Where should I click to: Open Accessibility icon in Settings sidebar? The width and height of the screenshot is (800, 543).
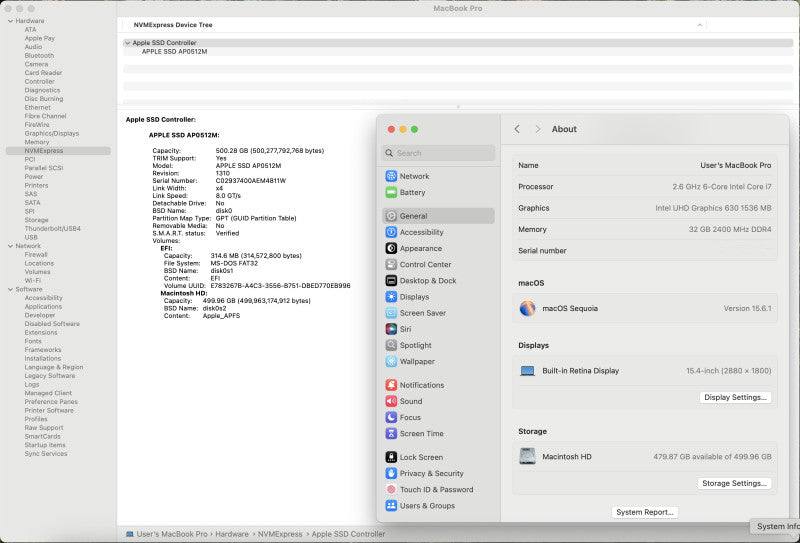(x=391, y=232)
